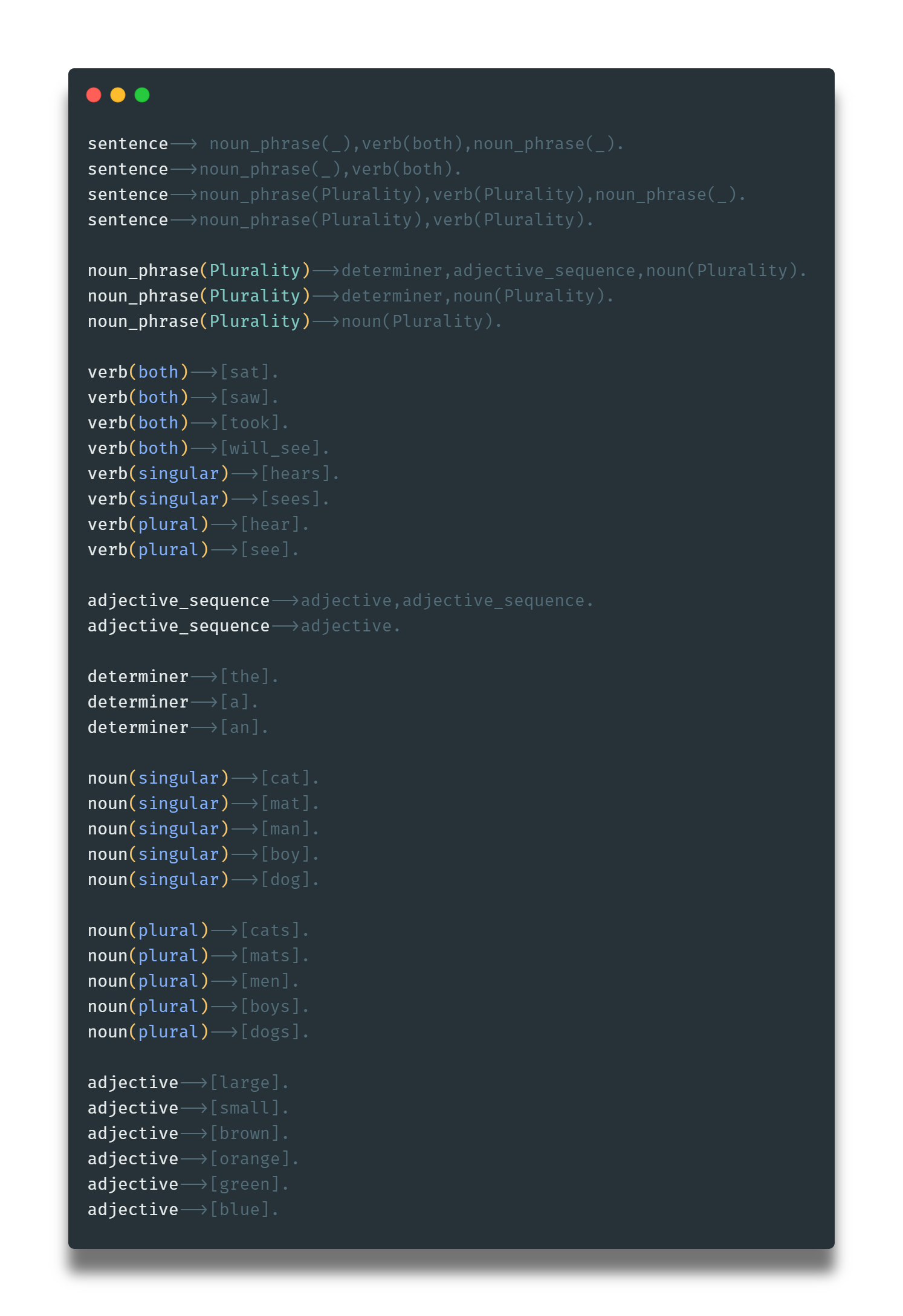903x1316 pixels.
Task: Click the plural noun 'boys' terminal
Action: pos(270,1007)
